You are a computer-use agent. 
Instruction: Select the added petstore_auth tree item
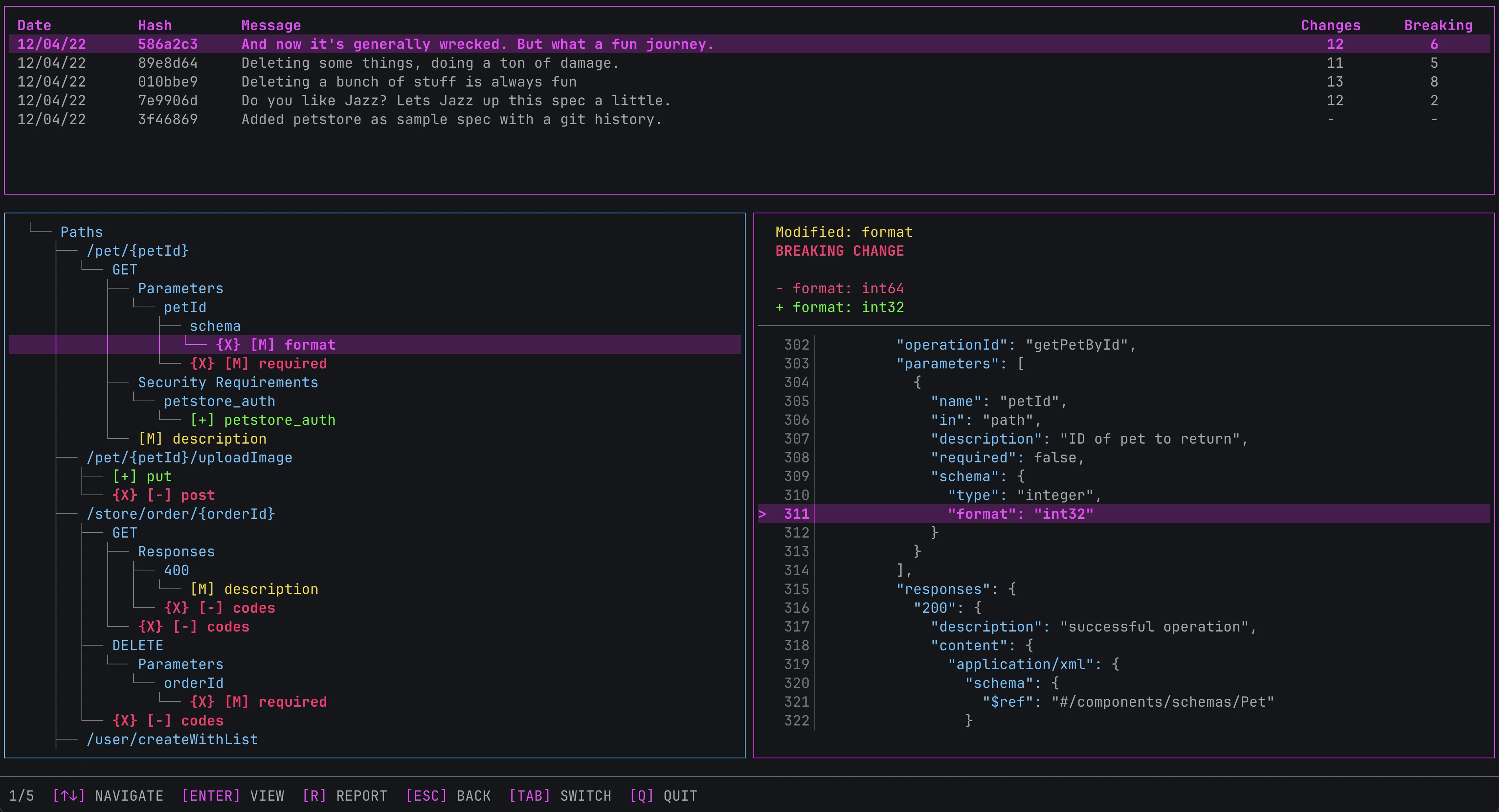click(x=262, y=420)
